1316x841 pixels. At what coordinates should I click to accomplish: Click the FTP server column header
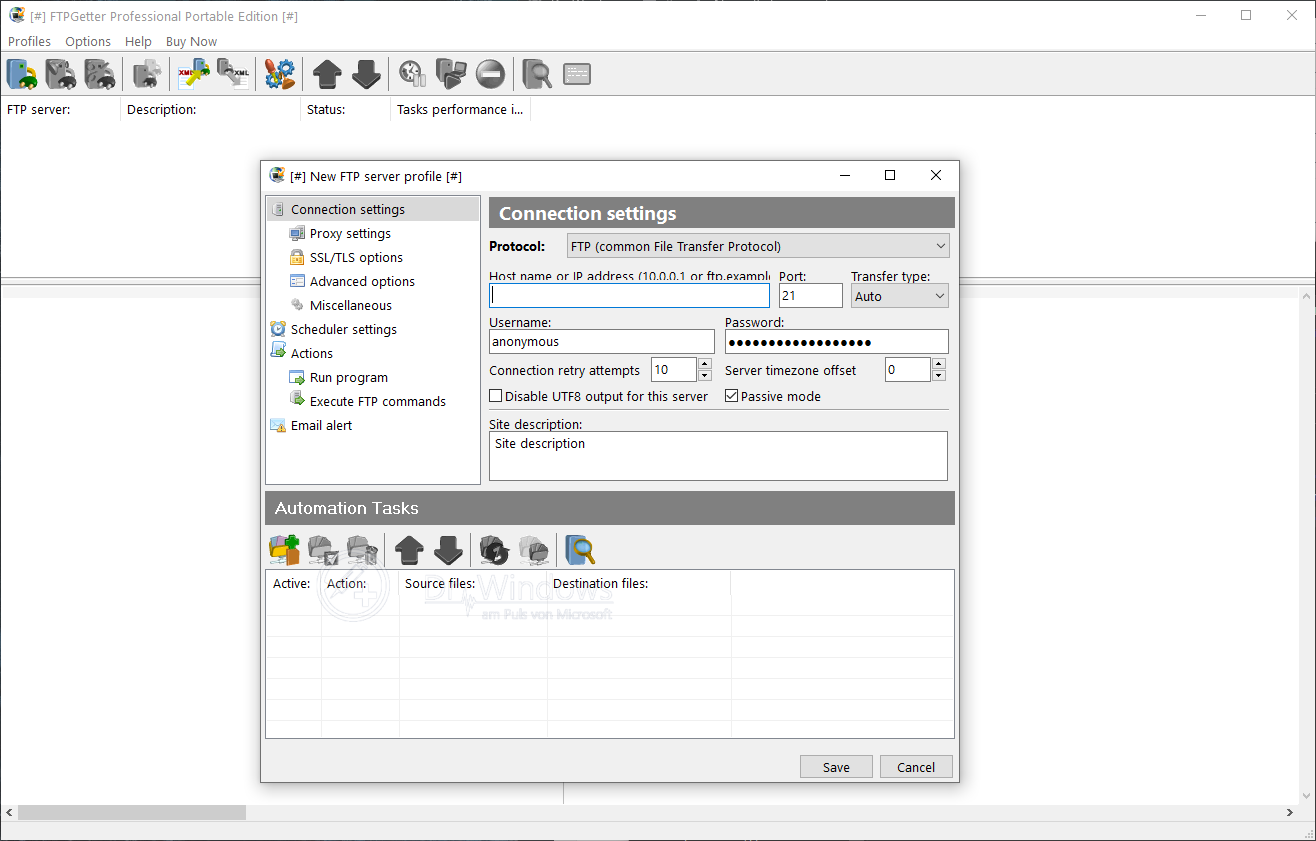coord(60,109)
